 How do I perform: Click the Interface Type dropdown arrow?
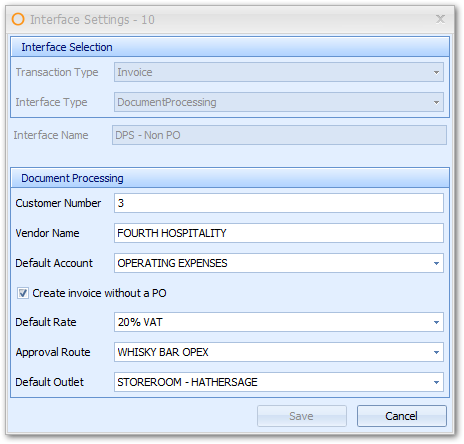pyautogui.click(x=436, y=102)
